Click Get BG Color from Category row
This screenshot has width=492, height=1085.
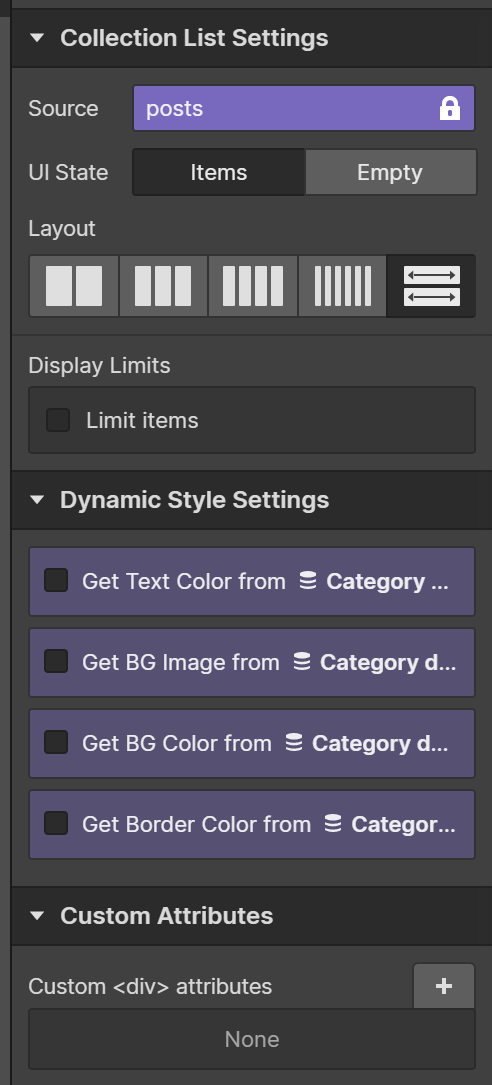pos(252,743)
